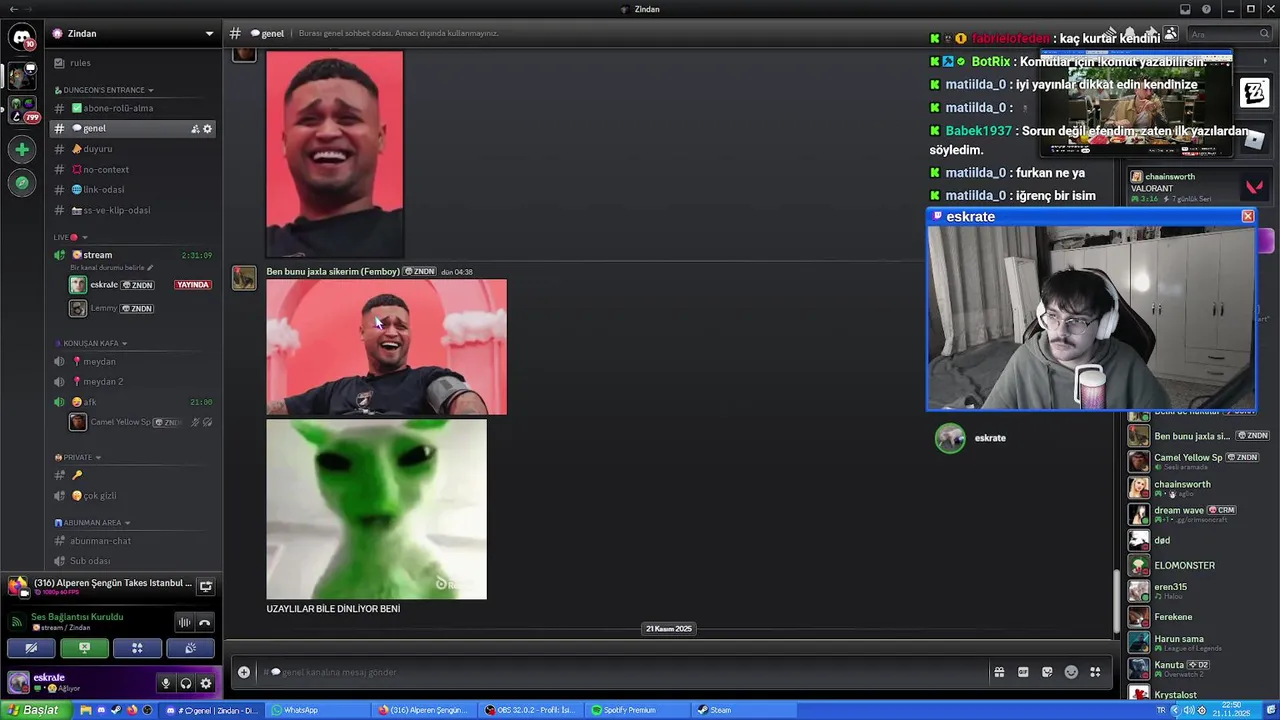The width and height of the screenshot is (1280, 720).
Task: Open noise suppression waveform icon
Action: click(184, 622)
